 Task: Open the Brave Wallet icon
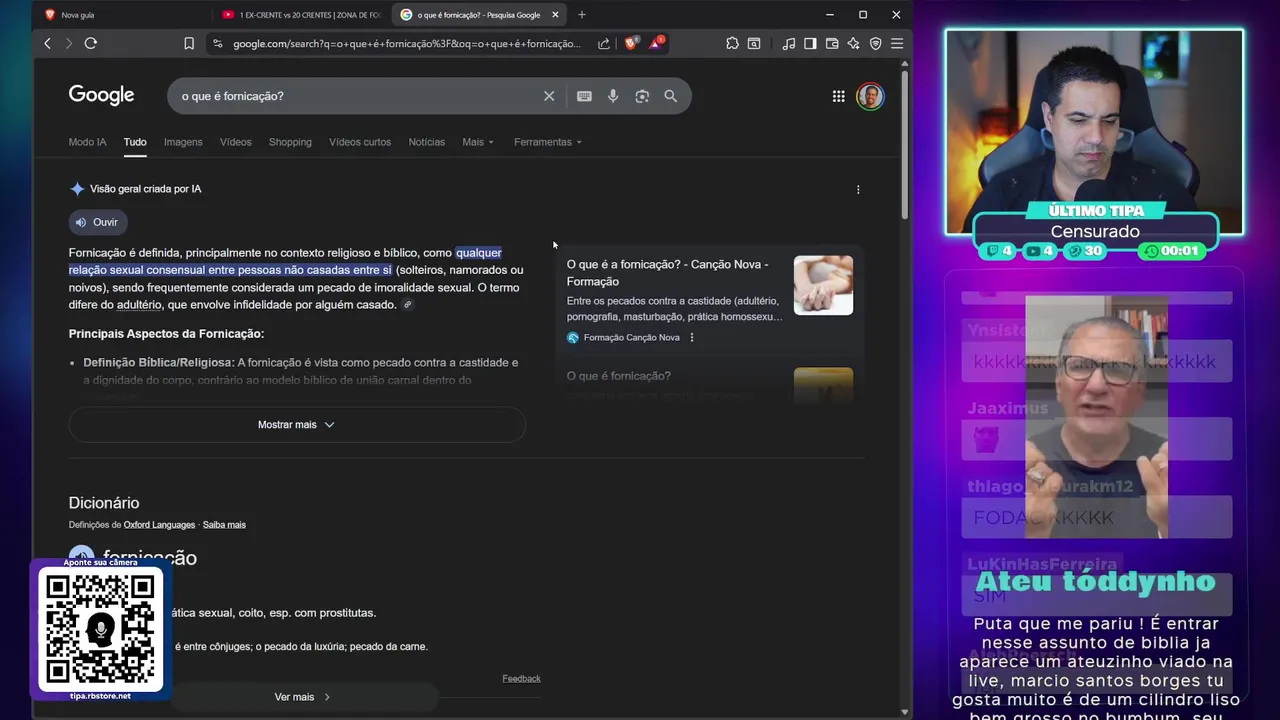coord(832,43)
